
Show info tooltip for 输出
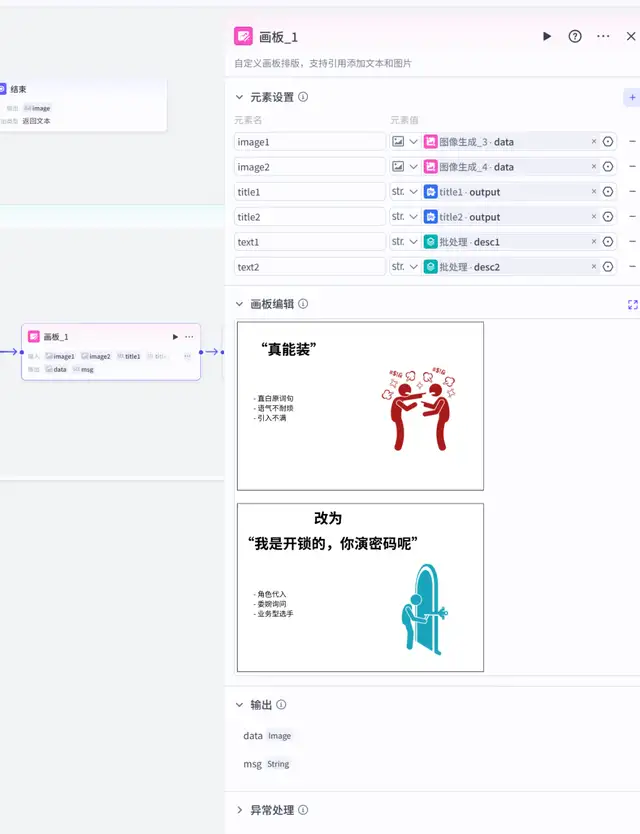click(x=281, y=705)
